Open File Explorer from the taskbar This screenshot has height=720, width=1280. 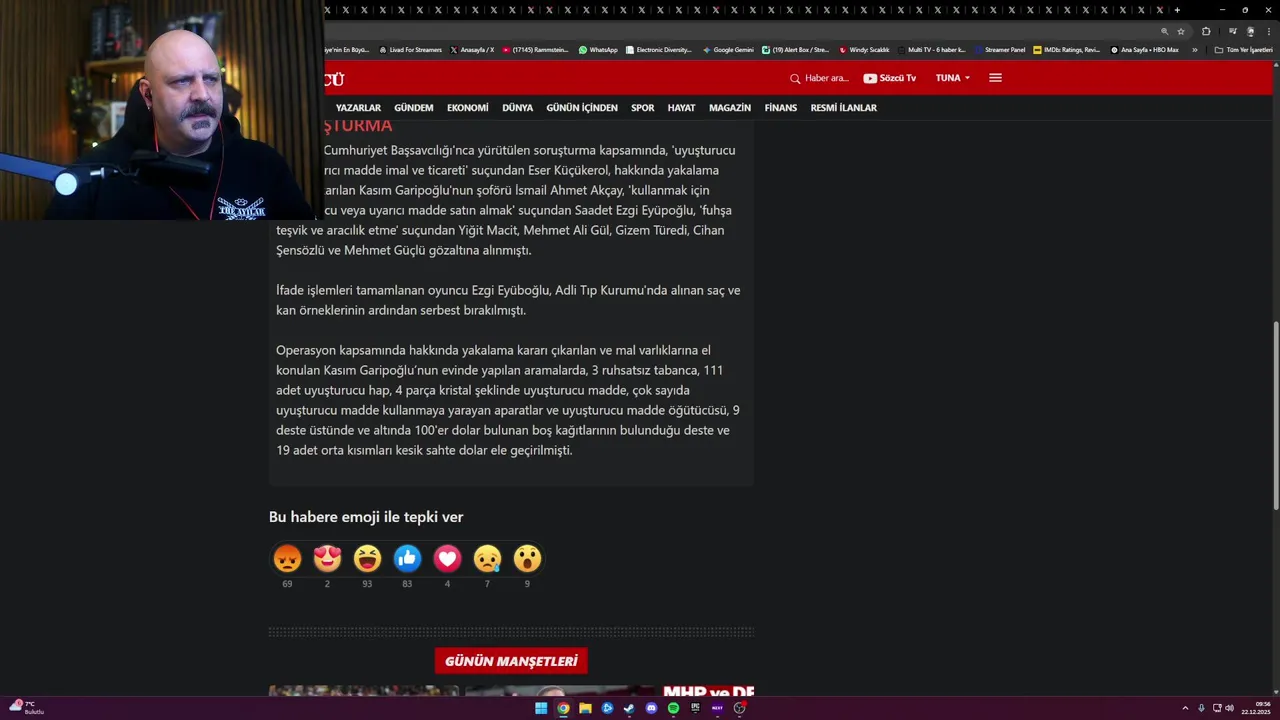pos(585,708)
